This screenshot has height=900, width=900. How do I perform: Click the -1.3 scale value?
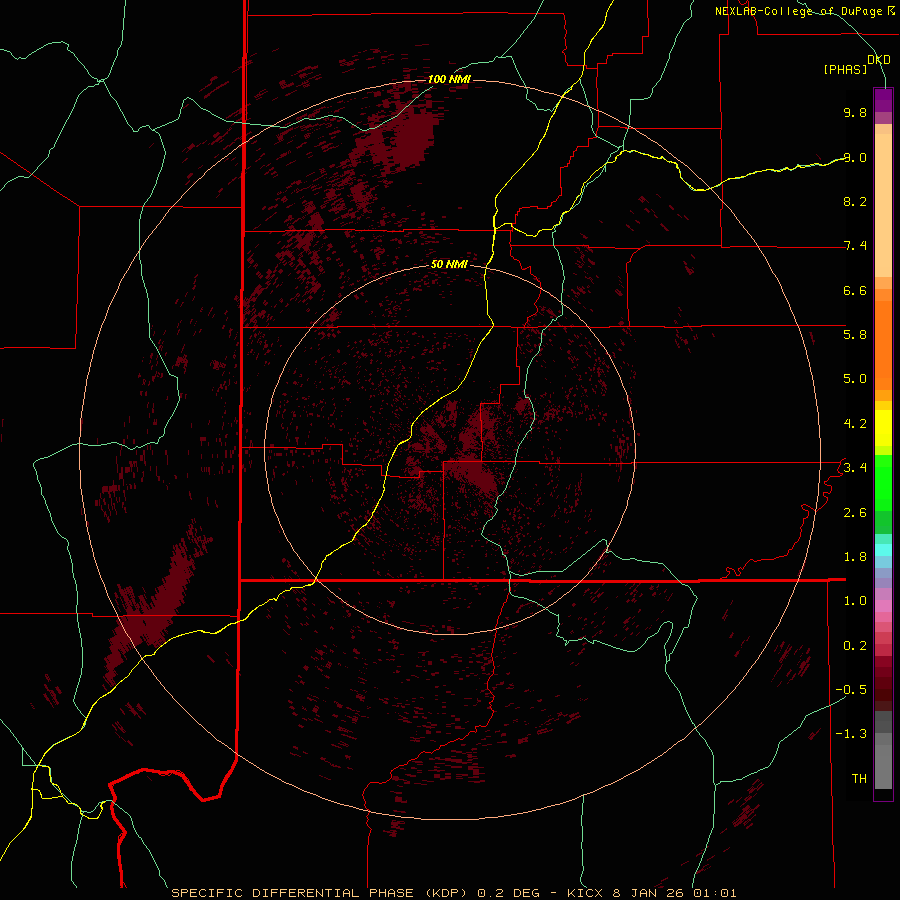[x=851, y=734]
